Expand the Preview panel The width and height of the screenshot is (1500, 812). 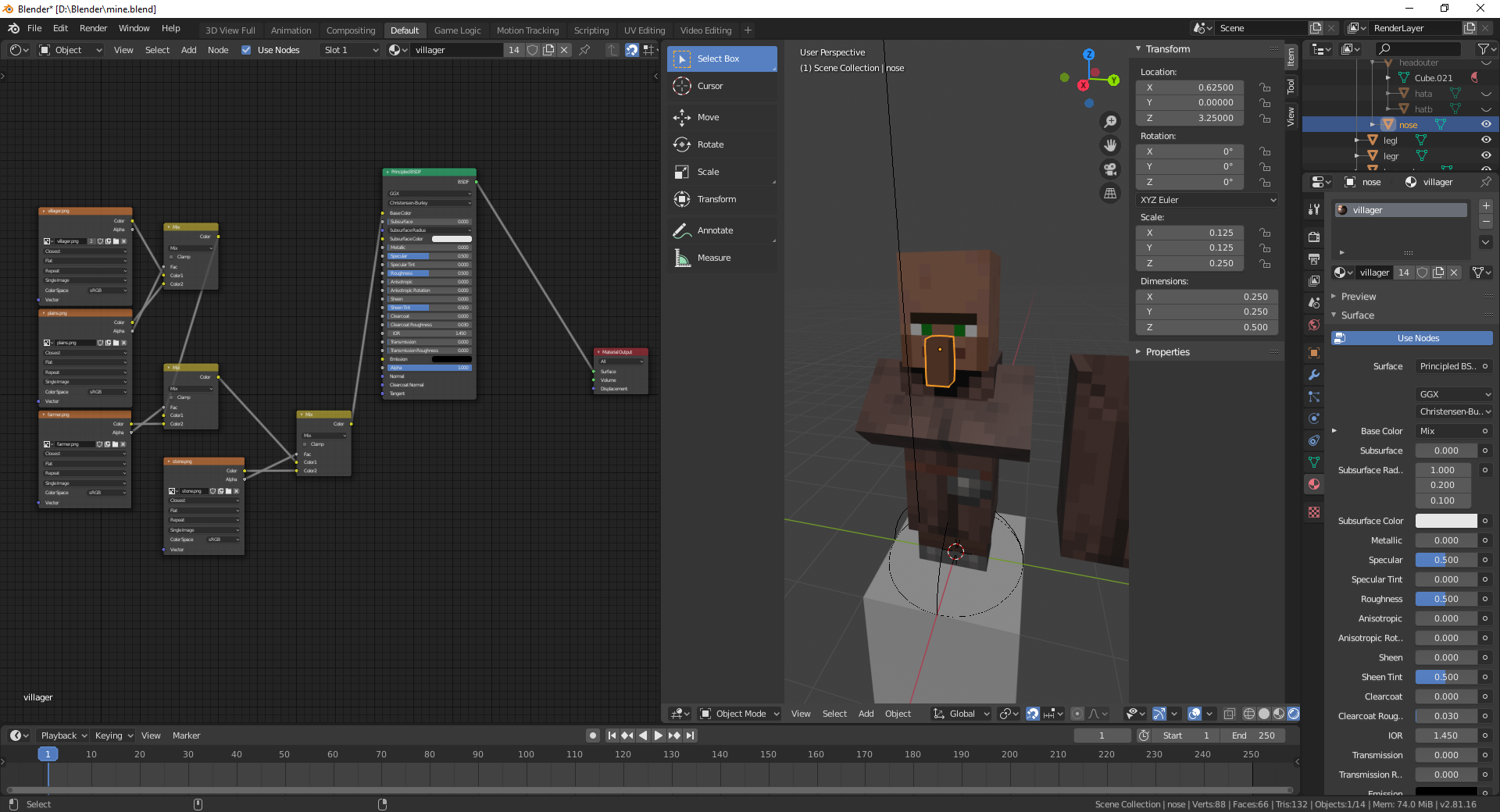pyautogui.click(x=1358, y=297)
